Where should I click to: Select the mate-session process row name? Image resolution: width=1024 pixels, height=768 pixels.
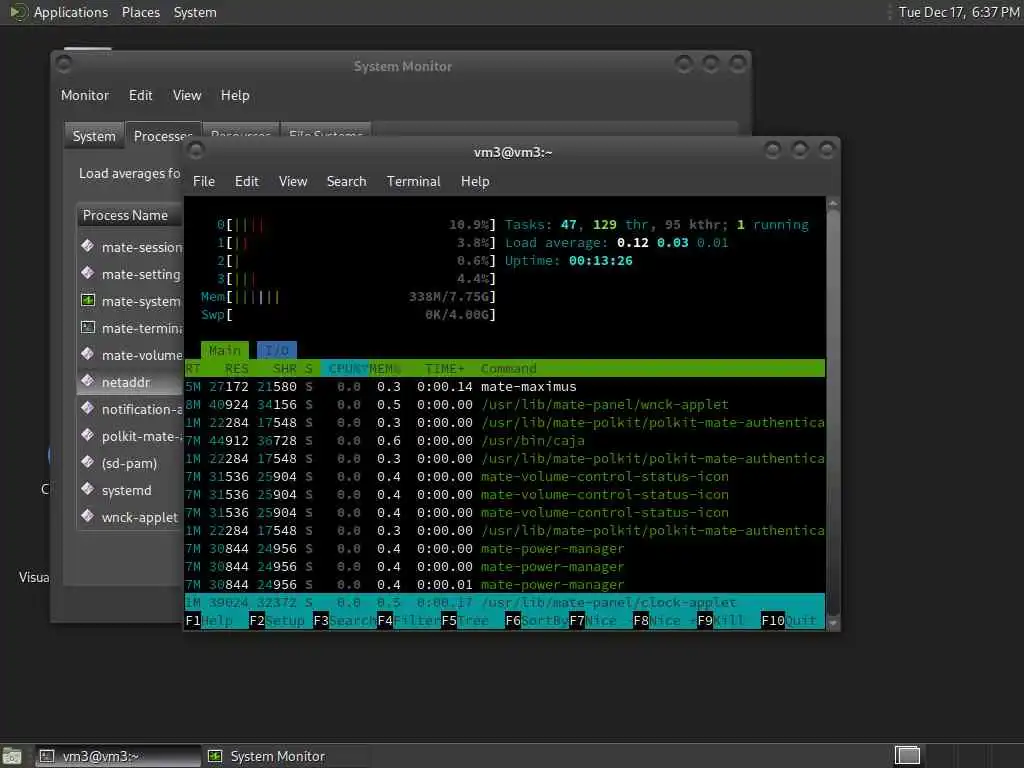click(142, 248)
